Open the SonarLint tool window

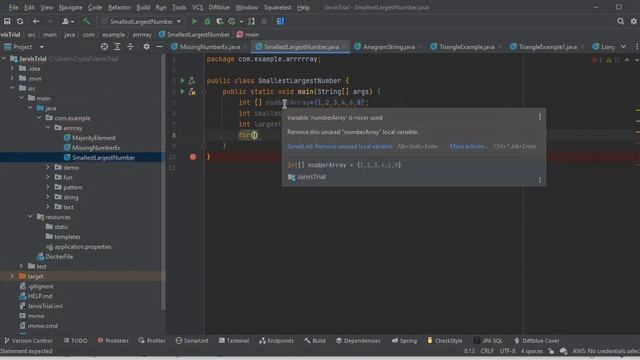click(x=192, y=340)
